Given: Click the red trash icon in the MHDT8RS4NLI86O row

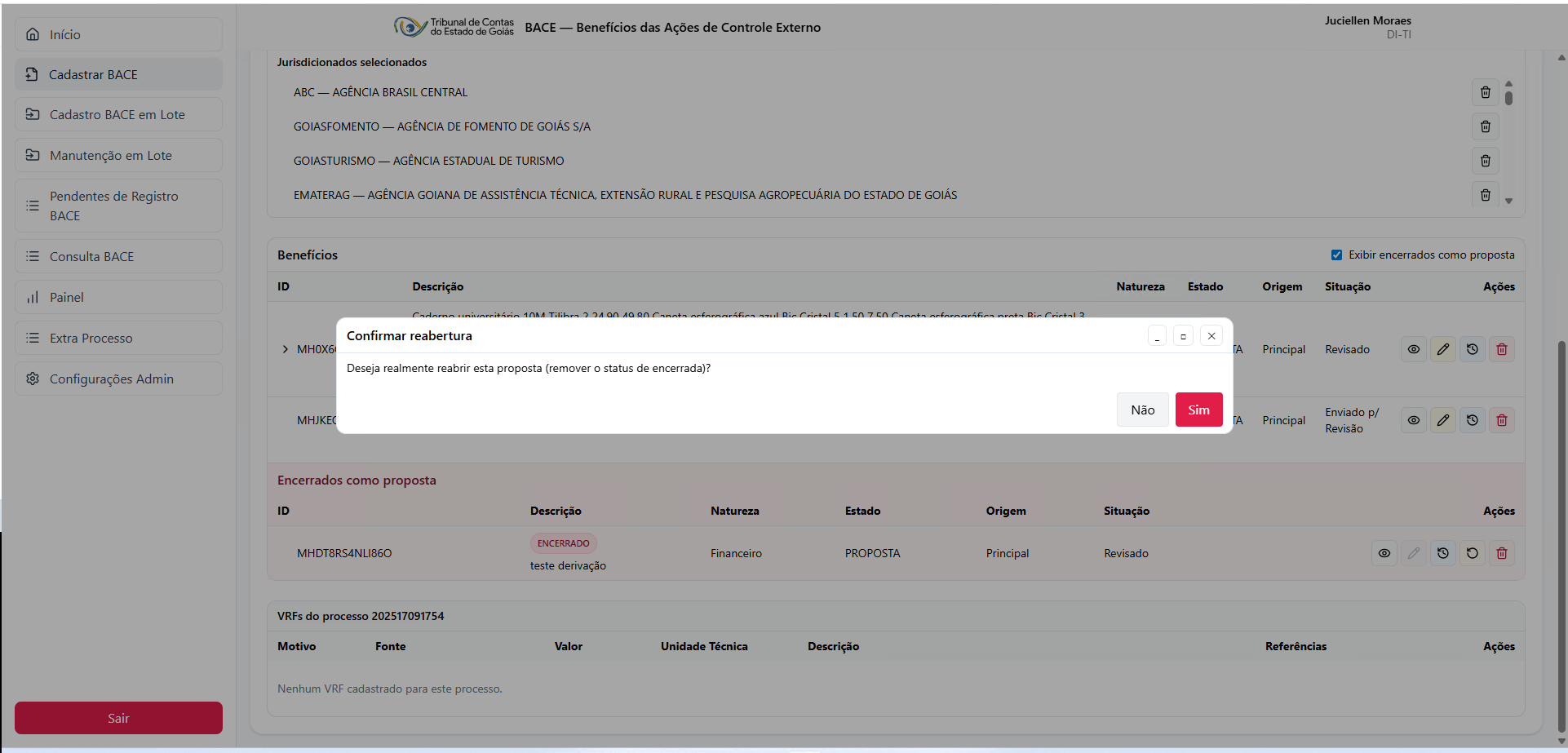Looking at the screenshot, I should 1501,553.
